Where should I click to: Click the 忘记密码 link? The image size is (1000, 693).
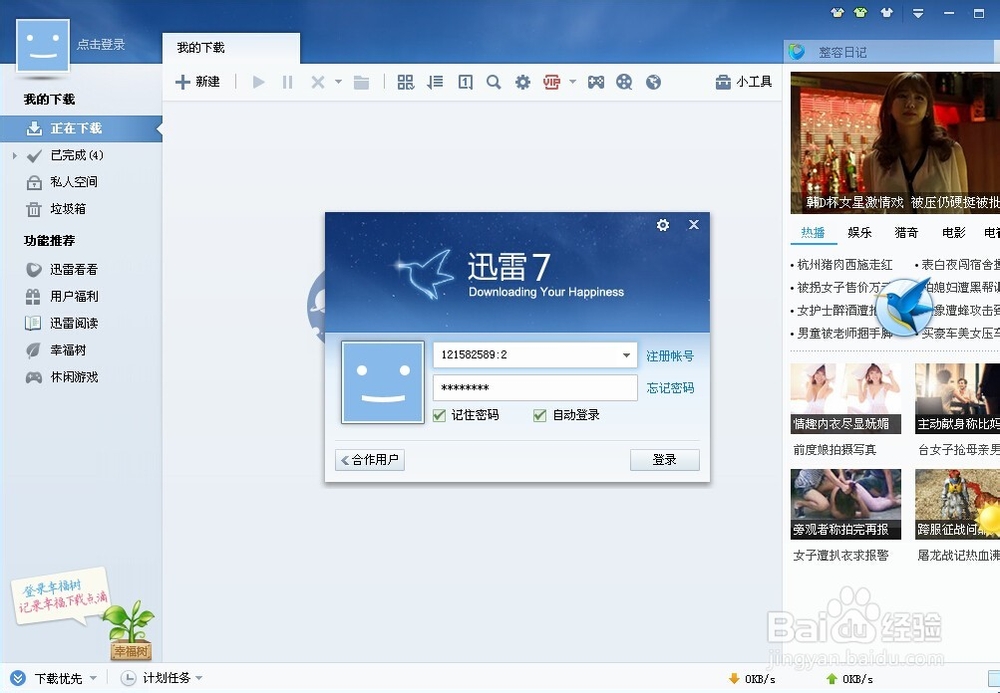coord(670,388)
